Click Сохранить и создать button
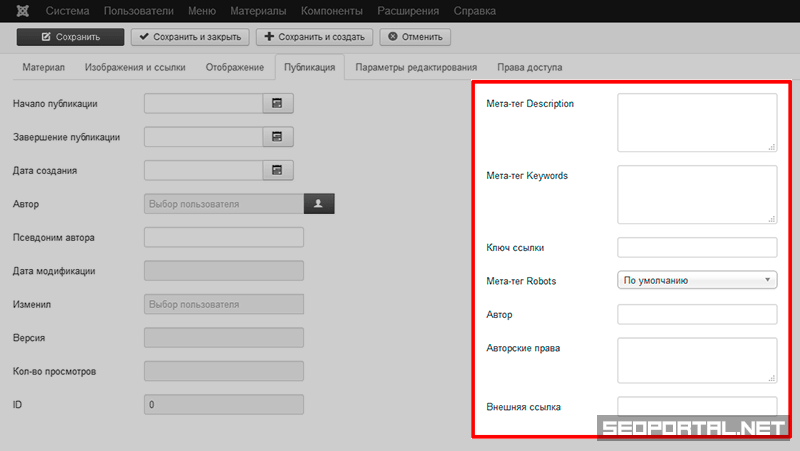Image resolution: width=800 pixels, height=451 pixels. (x=314, y=37)
